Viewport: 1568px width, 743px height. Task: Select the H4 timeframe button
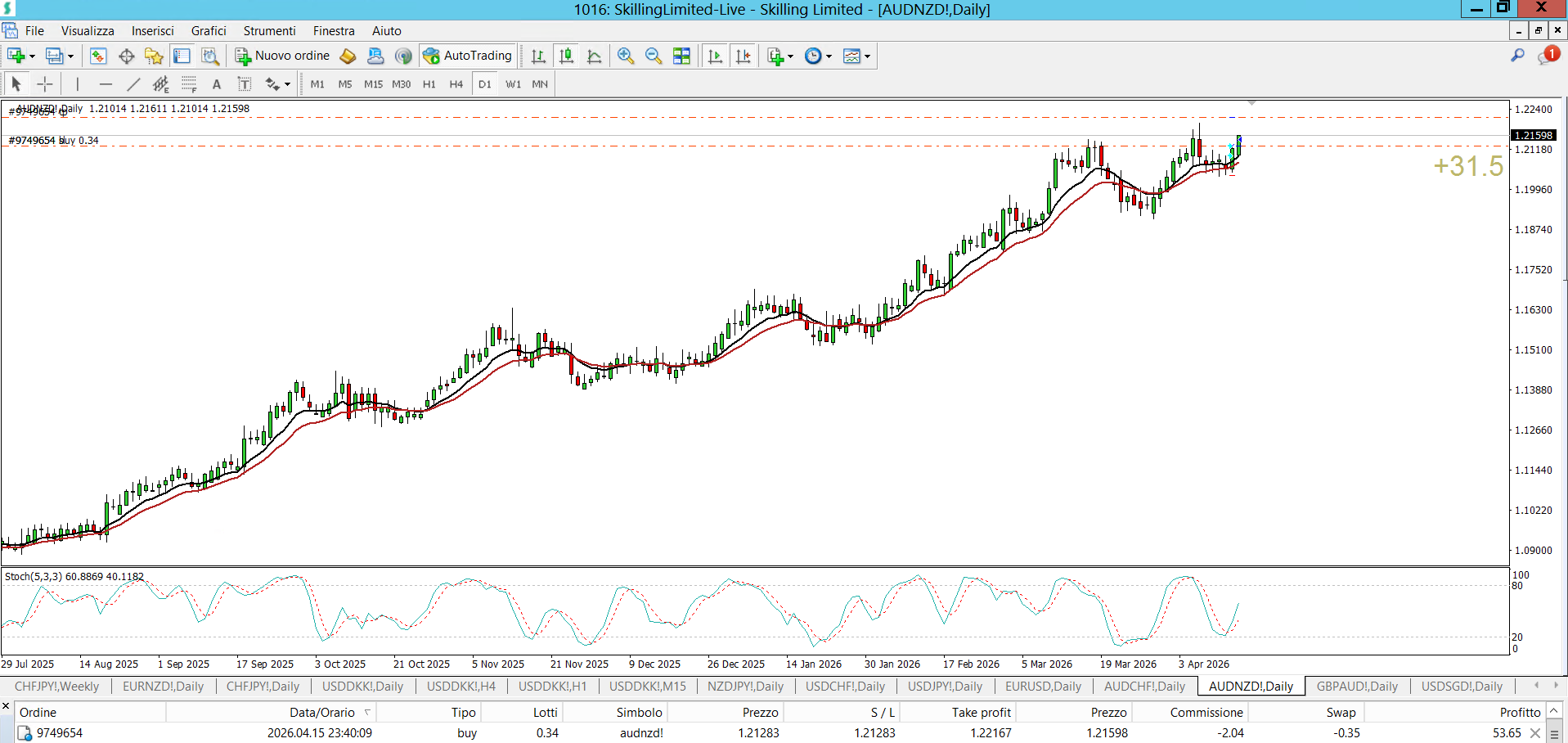point(456,83)
